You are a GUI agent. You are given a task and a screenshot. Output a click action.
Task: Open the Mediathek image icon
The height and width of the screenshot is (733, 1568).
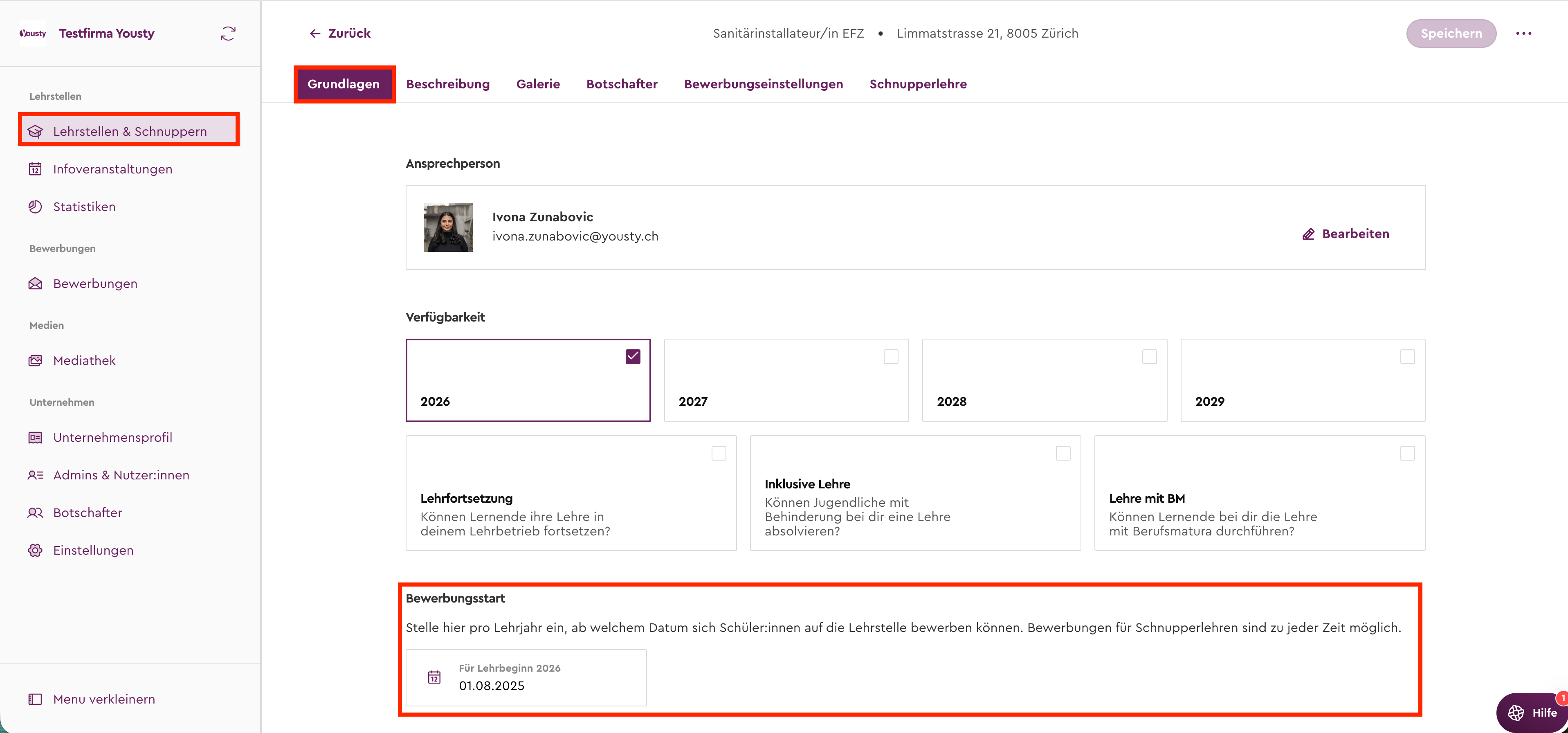pos(35,360)
